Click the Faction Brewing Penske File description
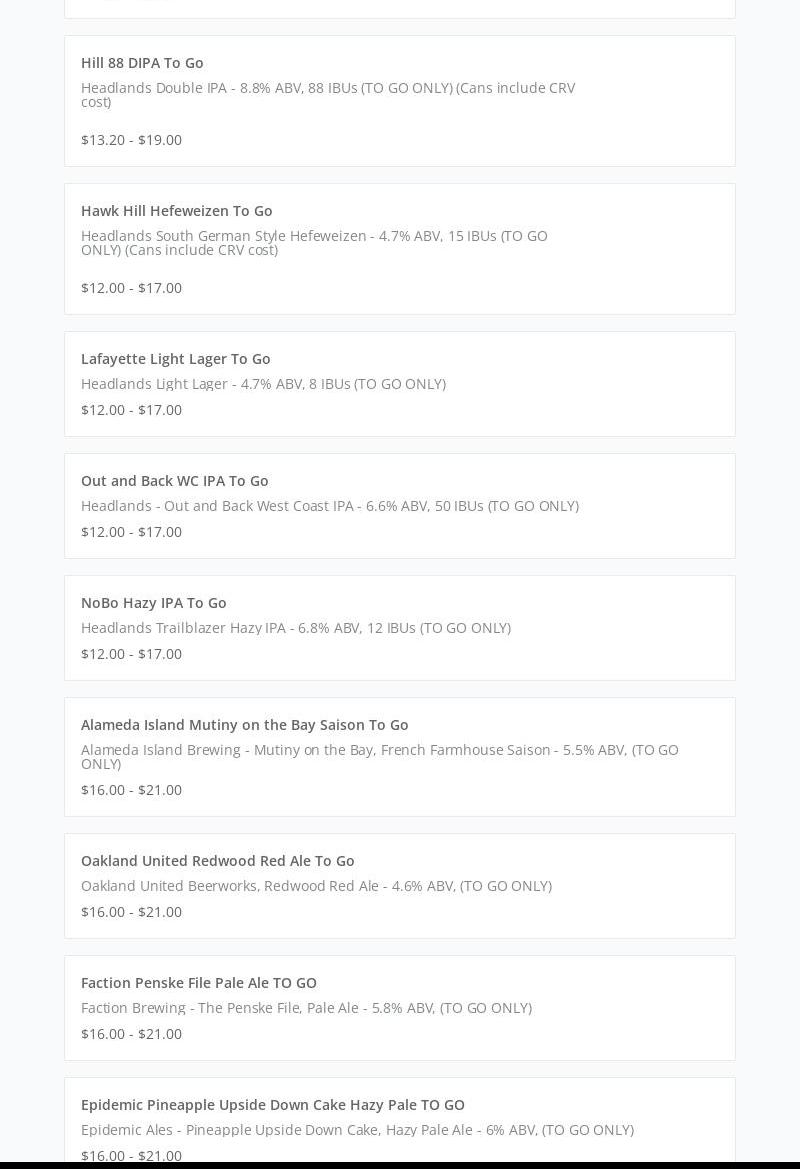 (306, 1008)
